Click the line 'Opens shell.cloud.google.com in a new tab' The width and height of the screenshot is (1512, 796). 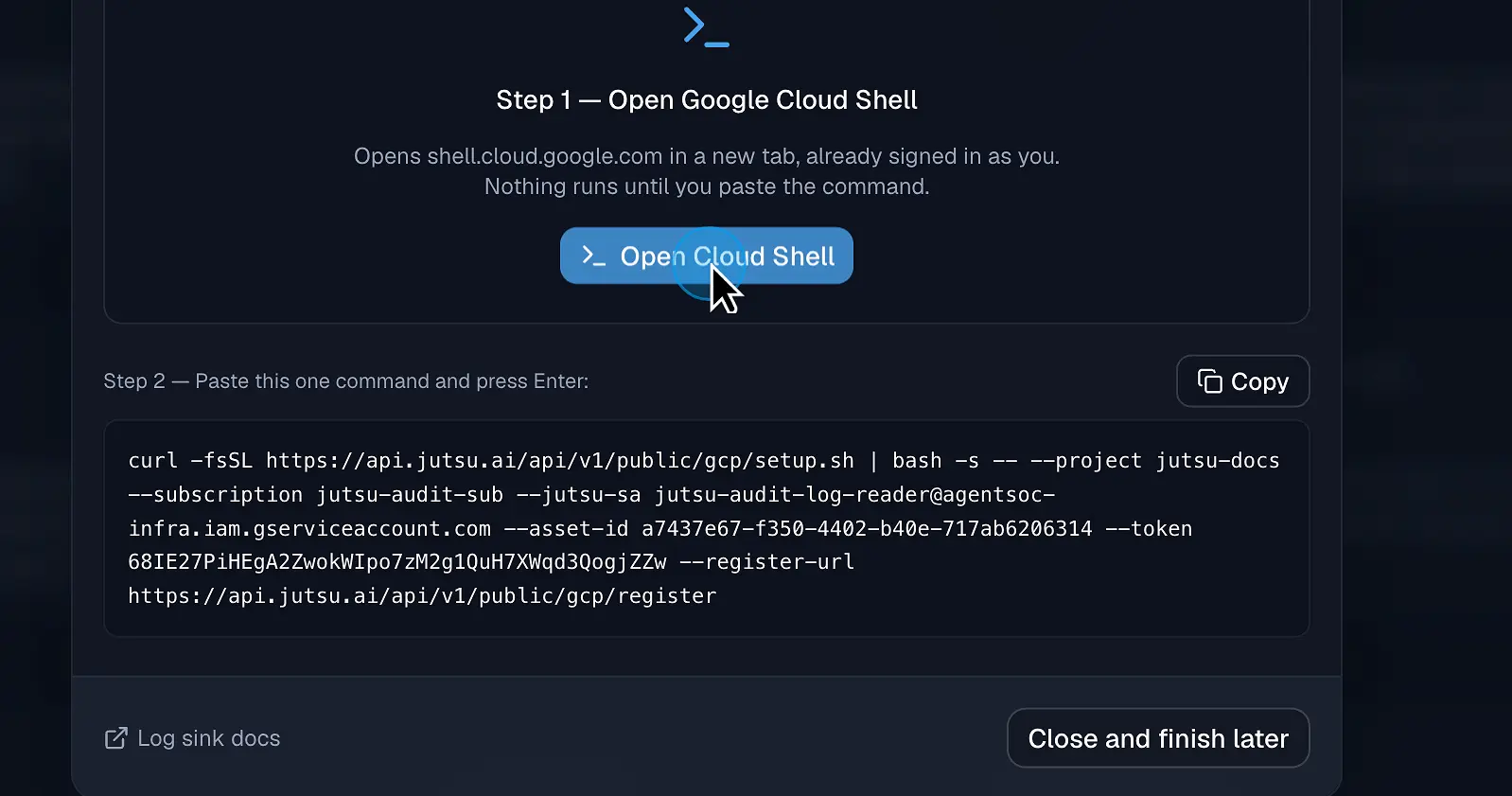click(x=706, y=156)
